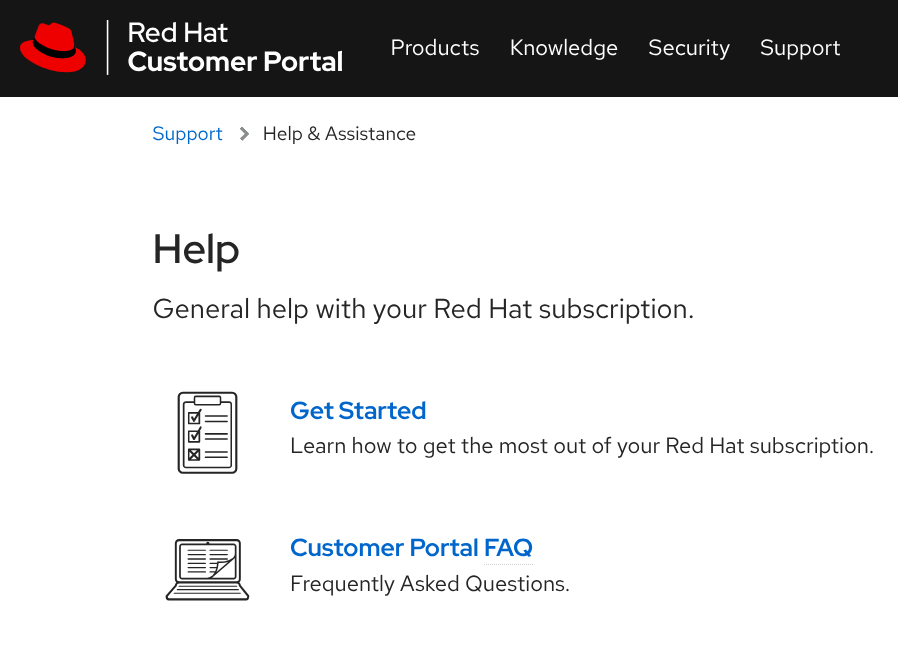Go to Support via breadcrumb link
Viewport: 898px width, 650px height.
tap(187, 134)
